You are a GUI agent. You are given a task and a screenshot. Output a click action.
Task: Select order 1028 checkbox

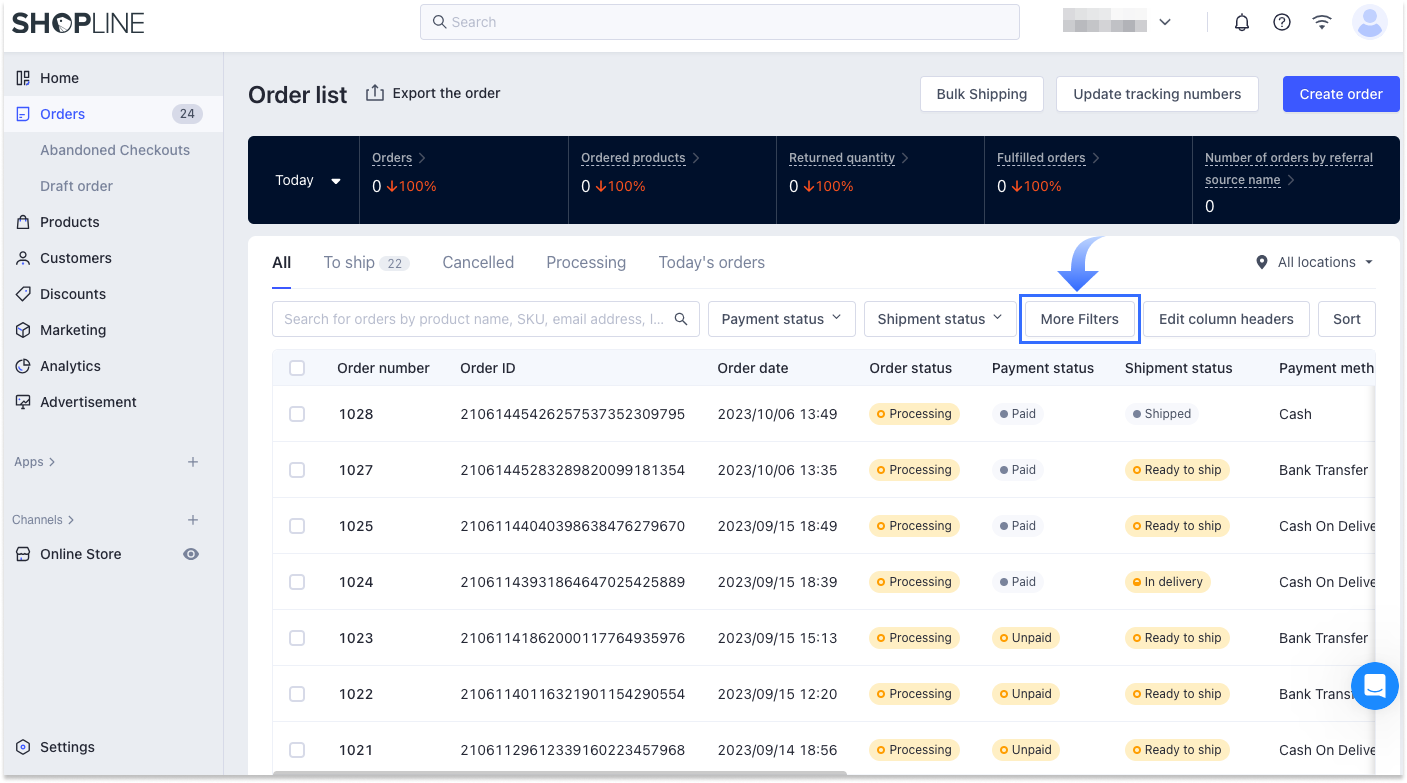click(x=297, y=414)
